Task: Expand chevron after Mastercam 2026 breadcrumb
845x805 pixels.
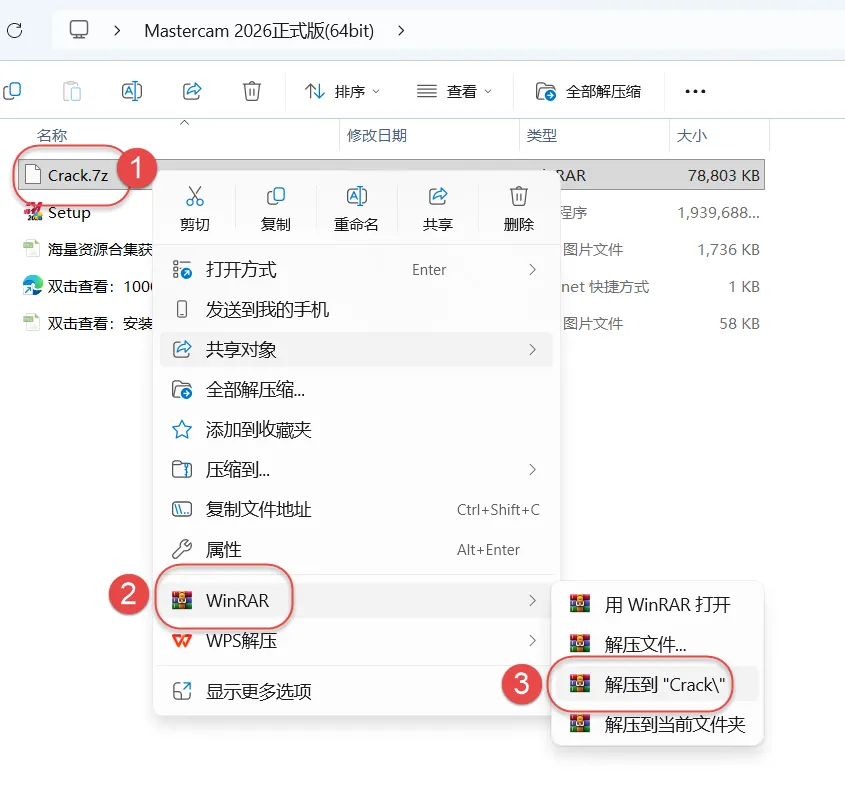Action: (x=401, y=31)
